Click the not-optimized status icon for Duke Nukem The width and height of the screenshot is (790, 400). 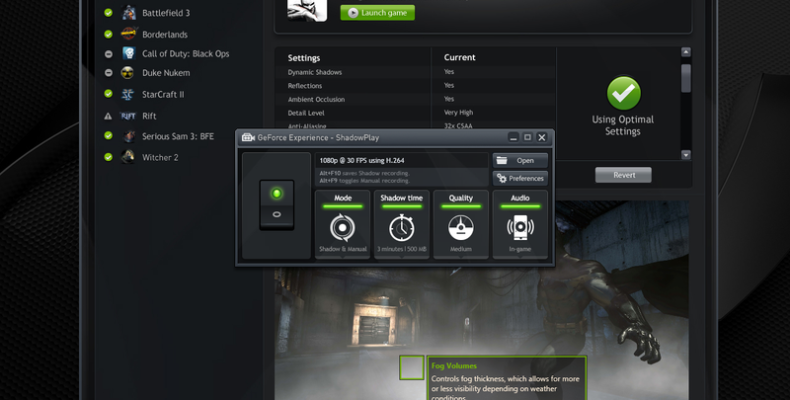click(x=108, y=73)
